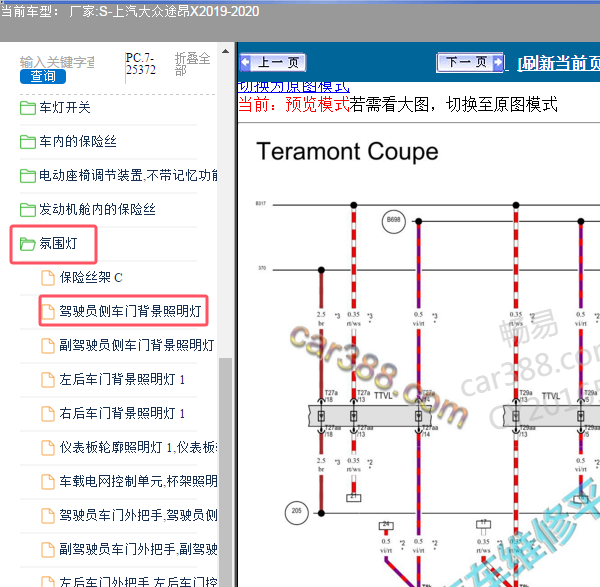The image size is (600, 587).
Task: Click the folder icon beside 发动机舱内的保险丝
Action: 28,210
